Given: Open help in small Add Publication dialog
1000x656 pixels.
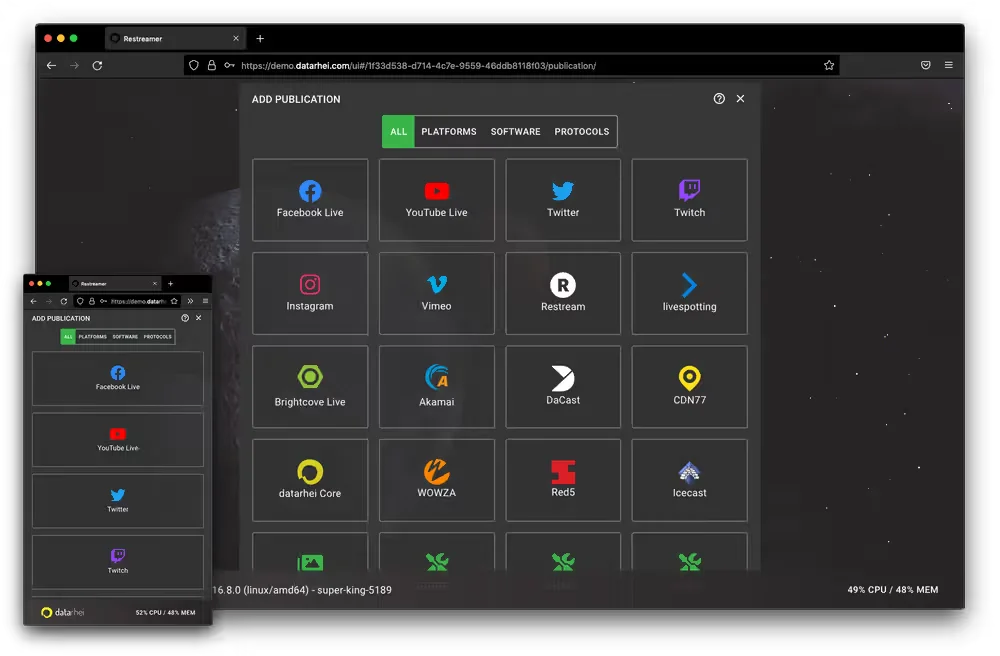Looking at the screenshot, I should click(185, 318).
